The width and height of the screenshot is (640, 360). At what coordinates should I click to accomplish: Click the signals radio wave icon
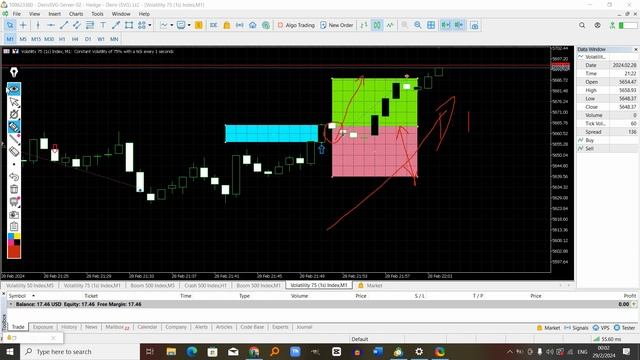point(240,25)
